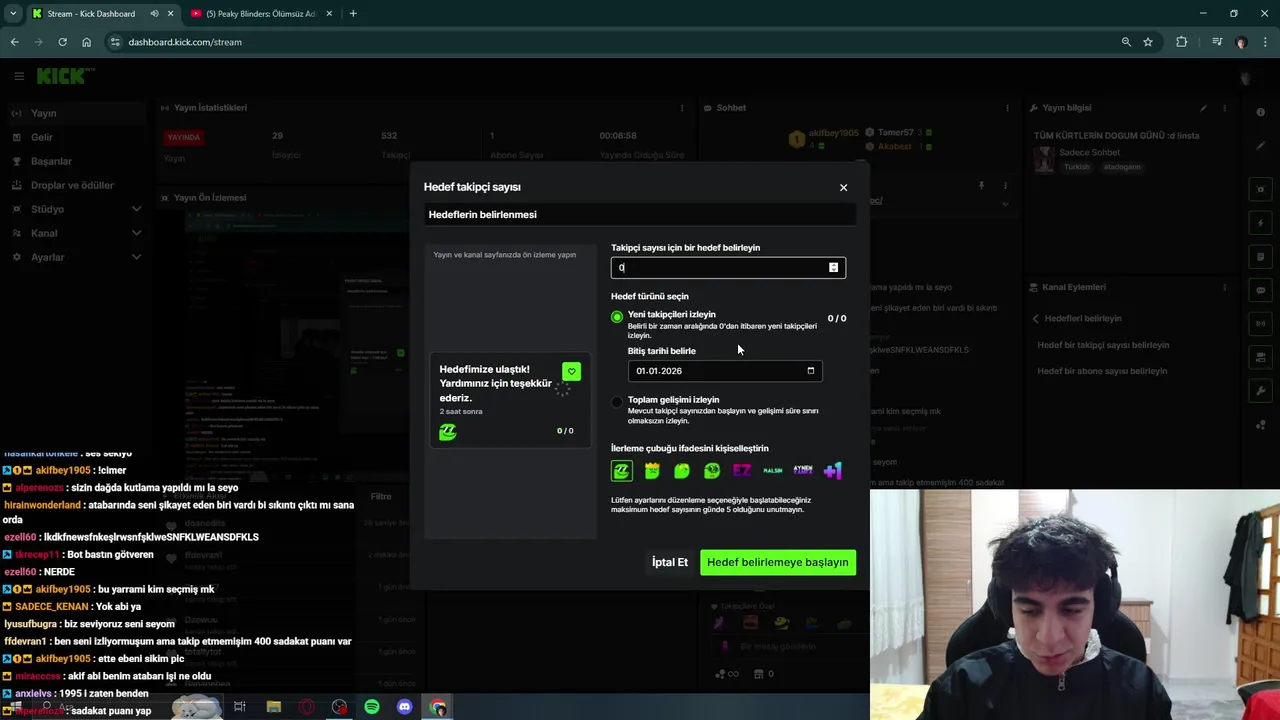Viewport: 1280px width, 720px height.
Task: Click 'İptal Et' to cancel goal
Action: pos(670,562)
